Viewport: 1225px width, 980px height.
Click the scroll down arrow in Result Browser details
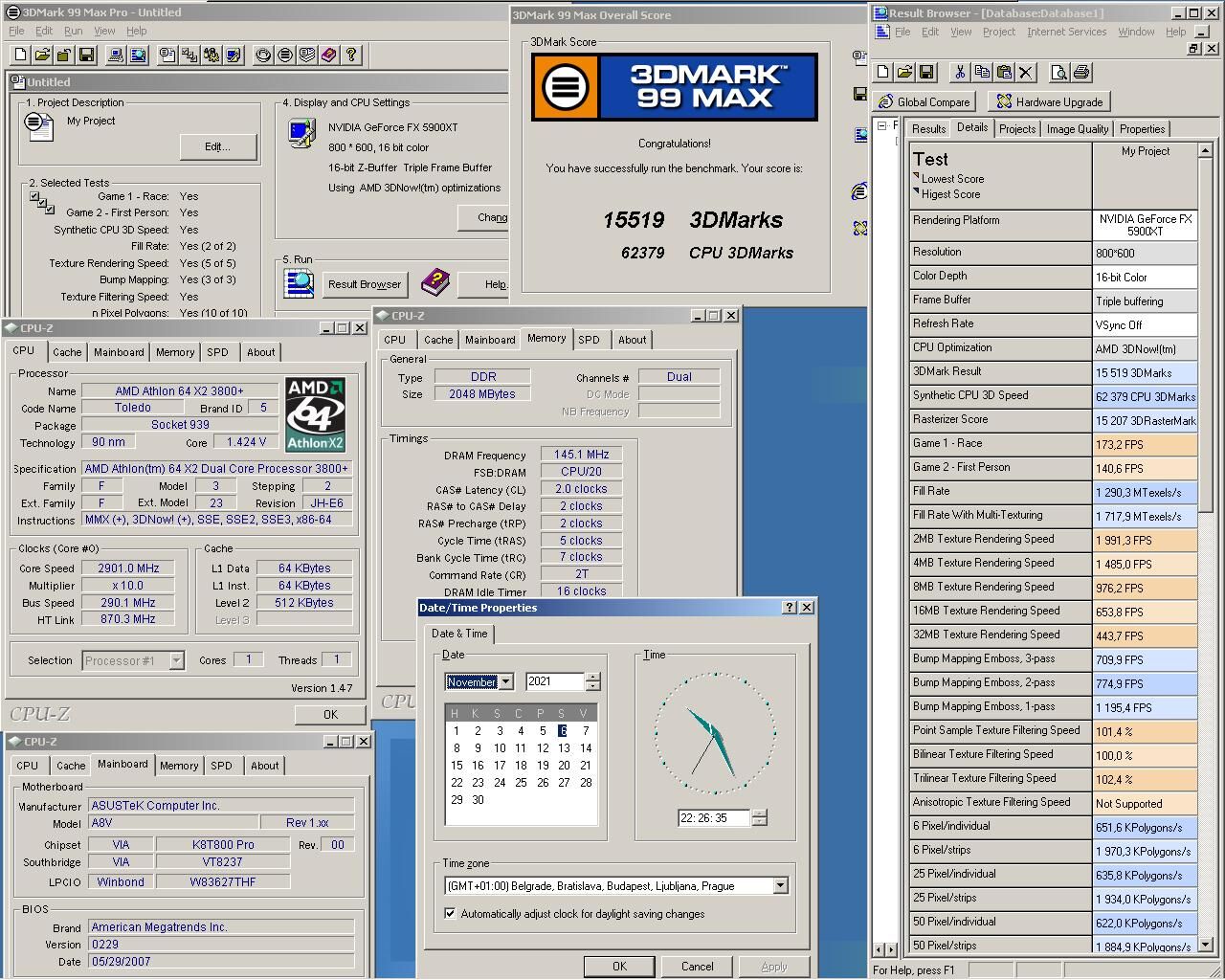1205,946
